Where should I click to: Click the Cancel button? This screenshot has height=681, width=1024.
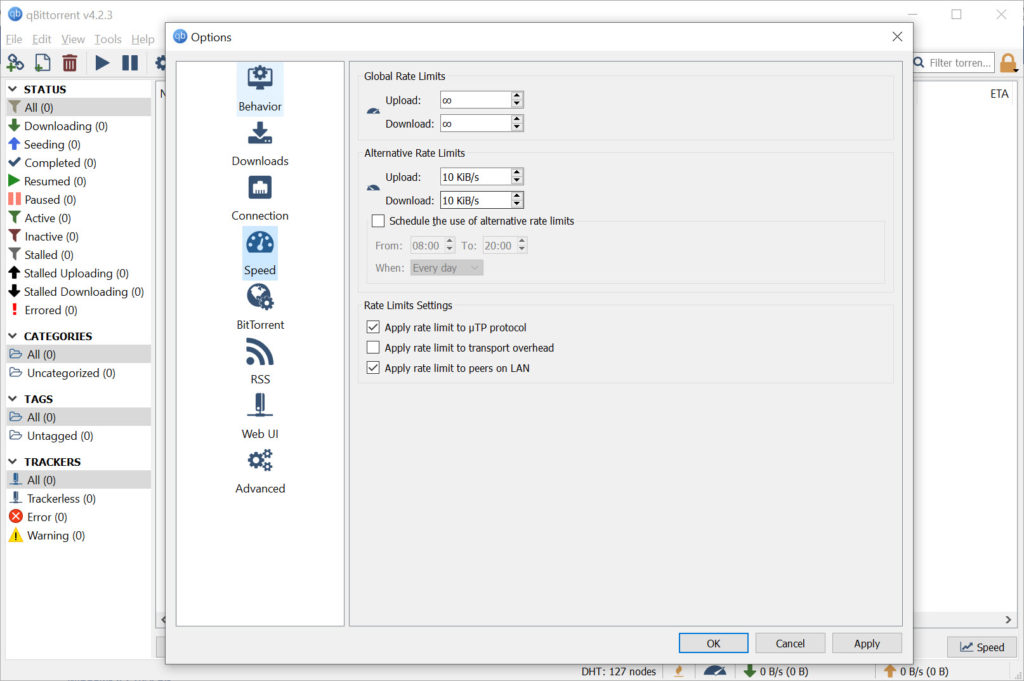pyautogui.click(x=790, y=643)
